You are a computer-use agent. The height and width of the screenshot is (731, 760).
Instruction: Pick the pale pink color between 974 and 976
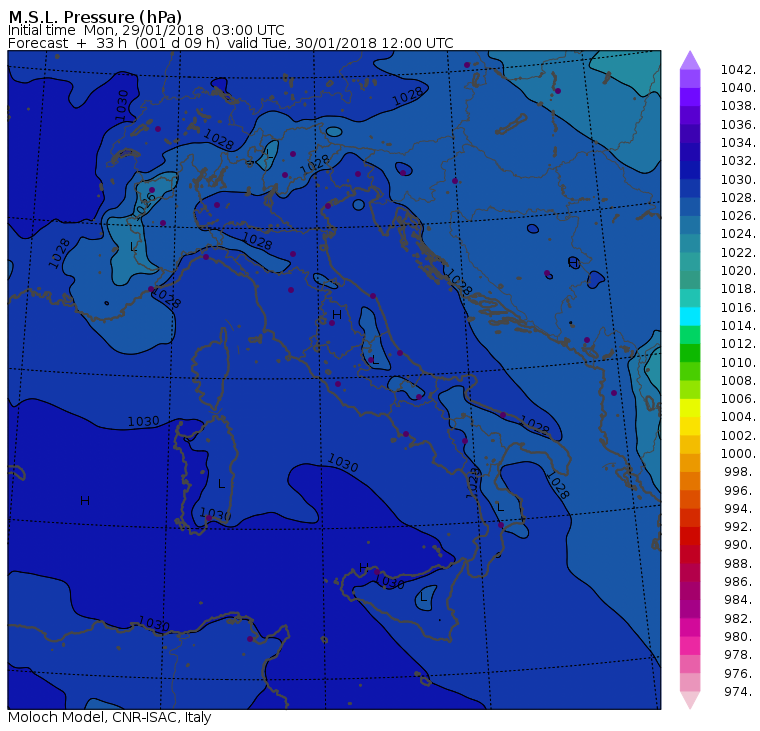click(690, 682)
